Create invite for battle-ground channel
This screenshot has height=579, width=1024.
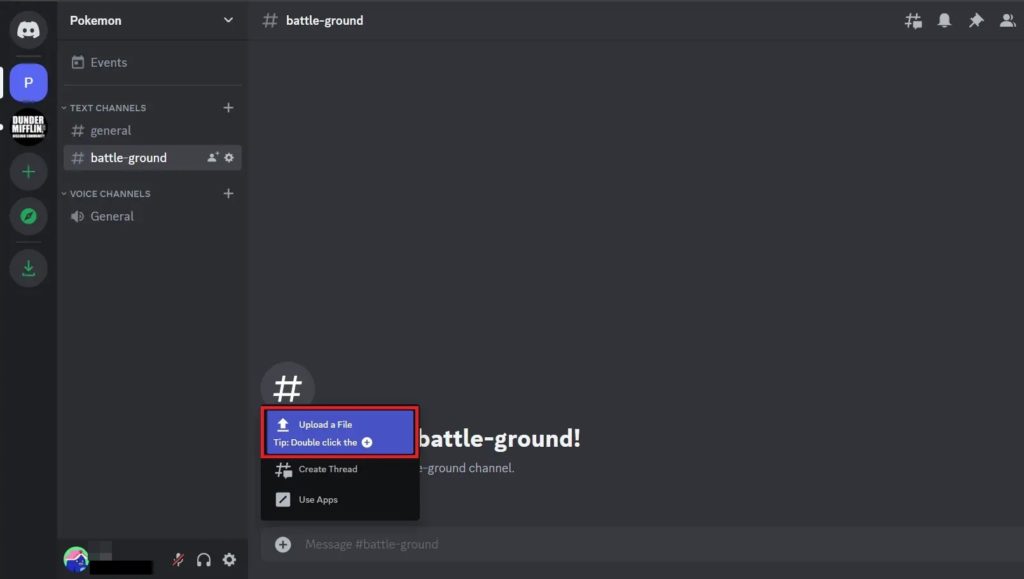point(212,157)
